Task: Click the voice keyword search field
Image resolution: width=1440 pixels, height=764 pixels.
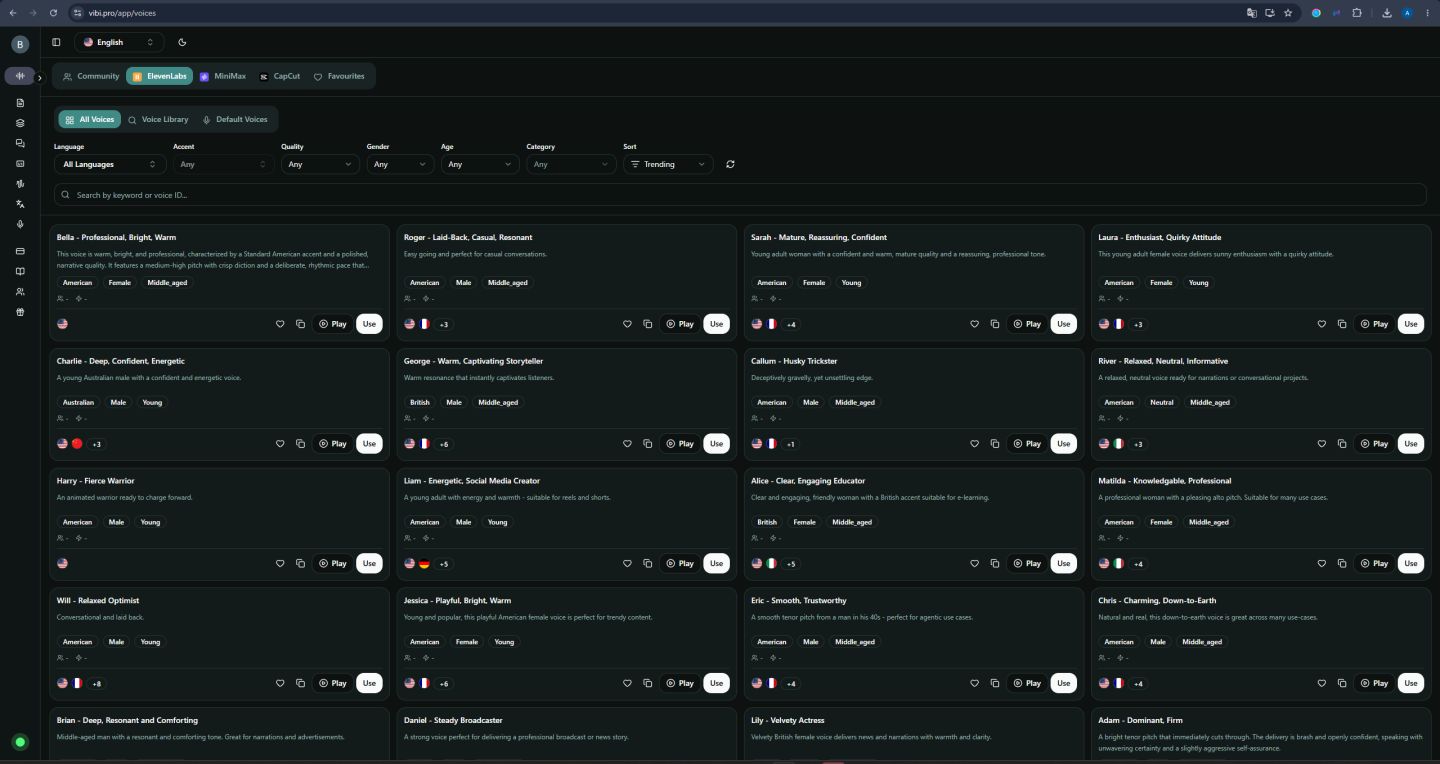Action: (740, 195)
